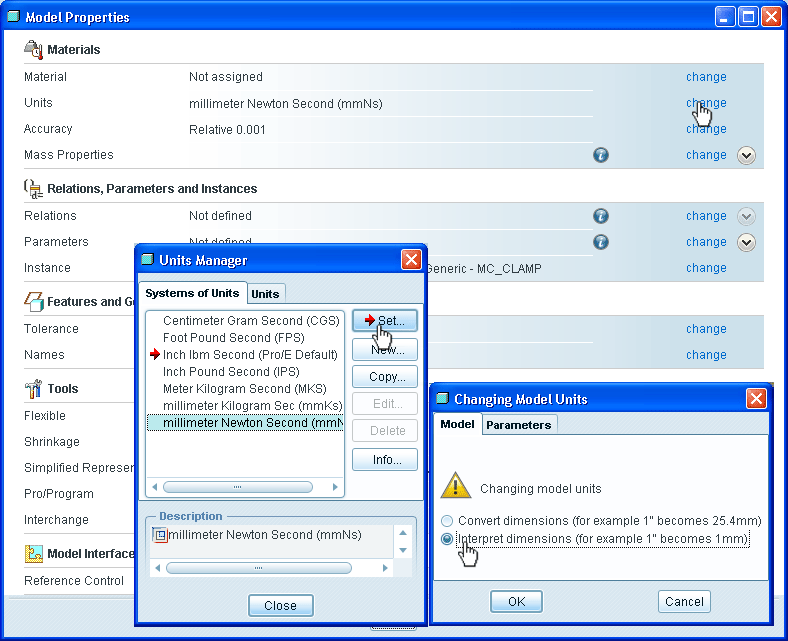Click the Mass Properties info icon
788x641 pixels.
601,155
